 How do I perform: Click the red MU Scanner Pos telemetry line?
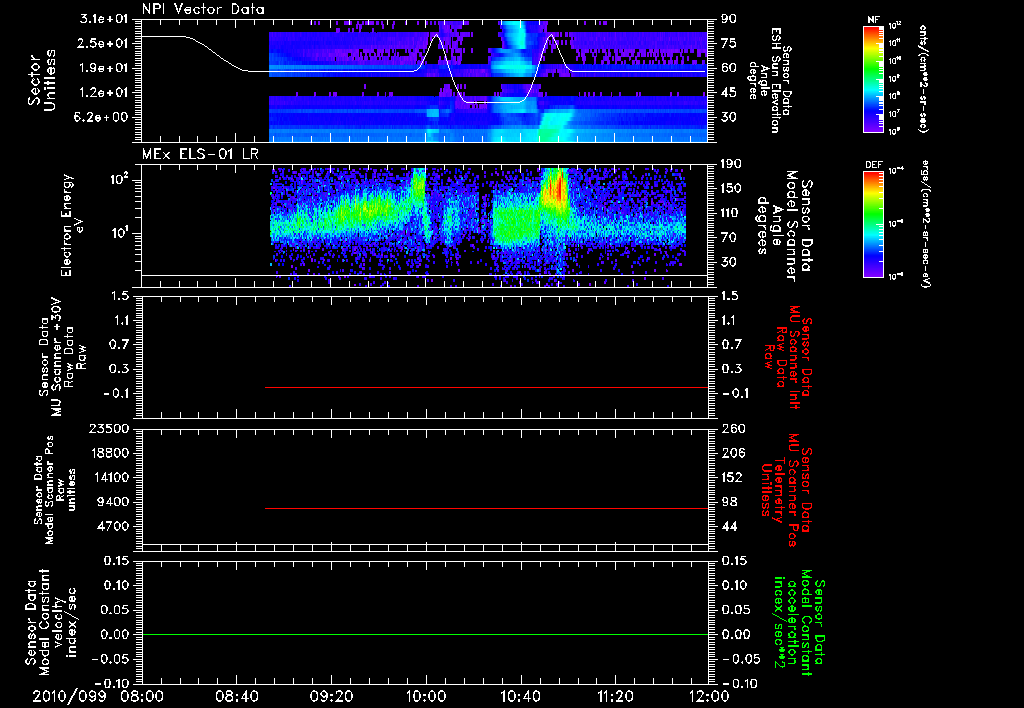point(487,508)
